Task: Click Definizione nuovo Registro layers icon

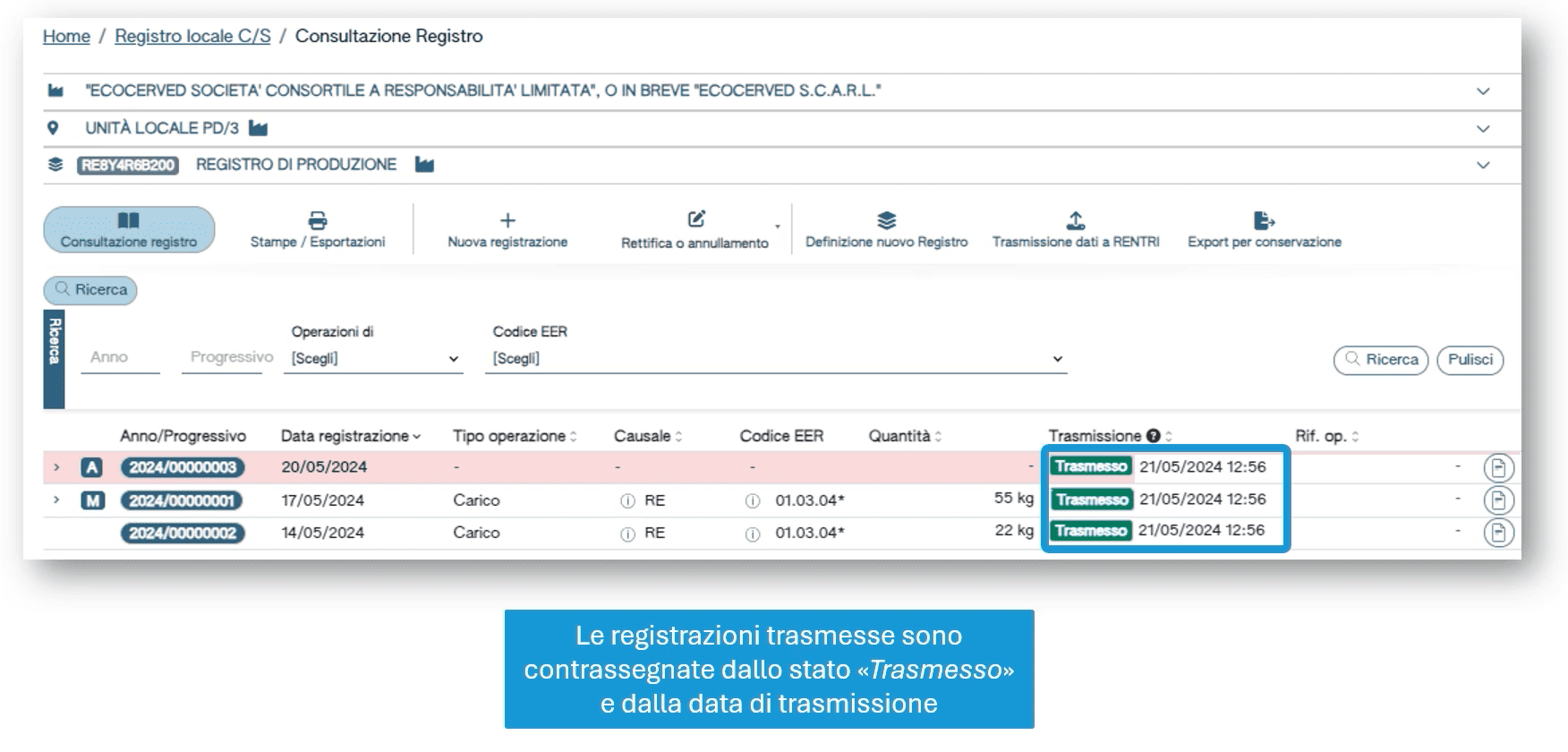Action: pyautogui.click(x=886, y=220)
